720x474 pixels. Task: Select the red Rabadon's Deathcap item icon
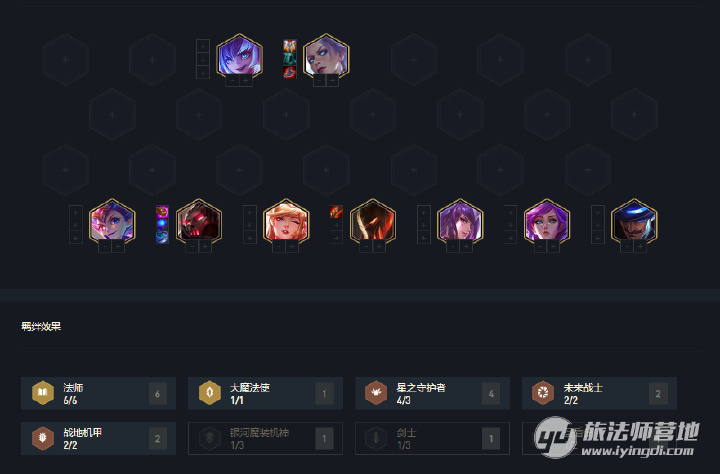pyautogui.click(x=290, y=72)
